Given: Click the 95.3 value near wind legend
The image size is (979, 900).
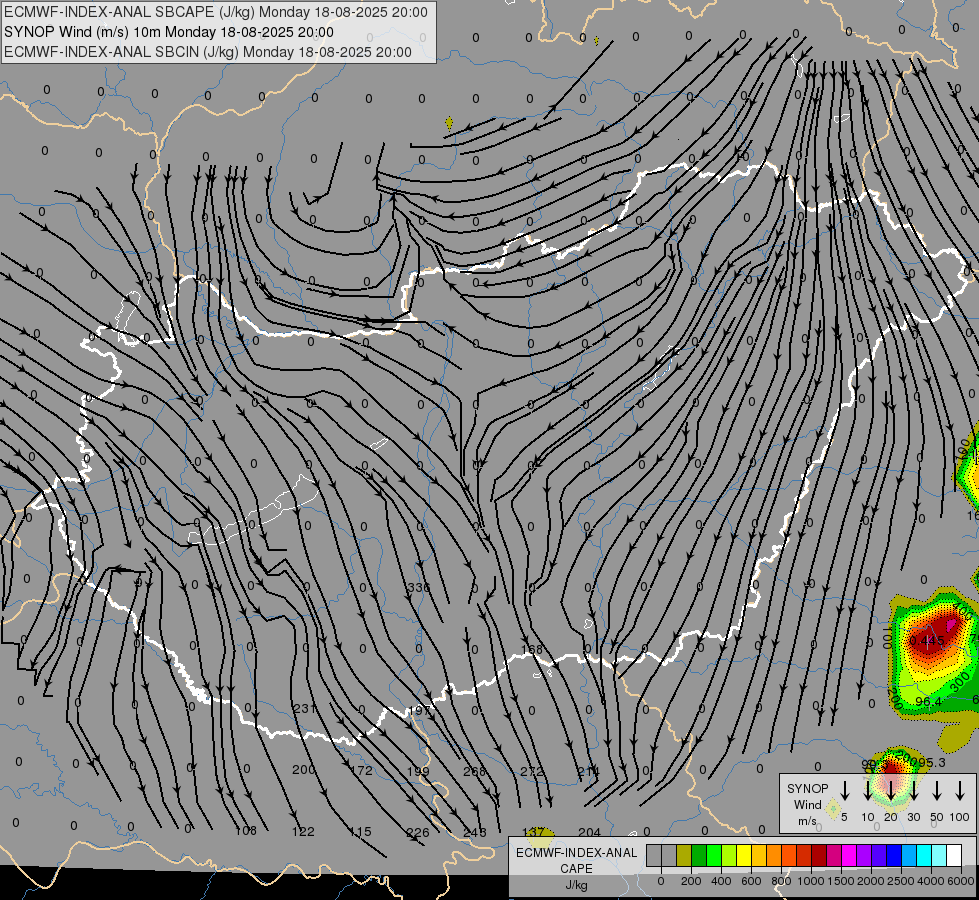Looking at the screenshot, I should coord(932,763).
